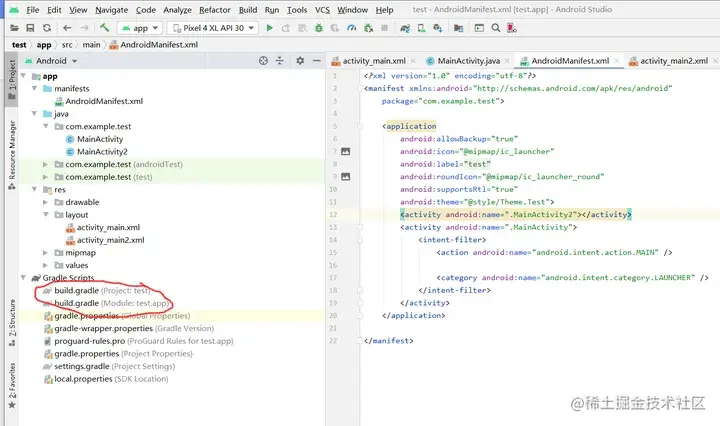Open the VCS menu
Image resolution: width=720 pixels, height=426 pixels.
pos(322,10)
